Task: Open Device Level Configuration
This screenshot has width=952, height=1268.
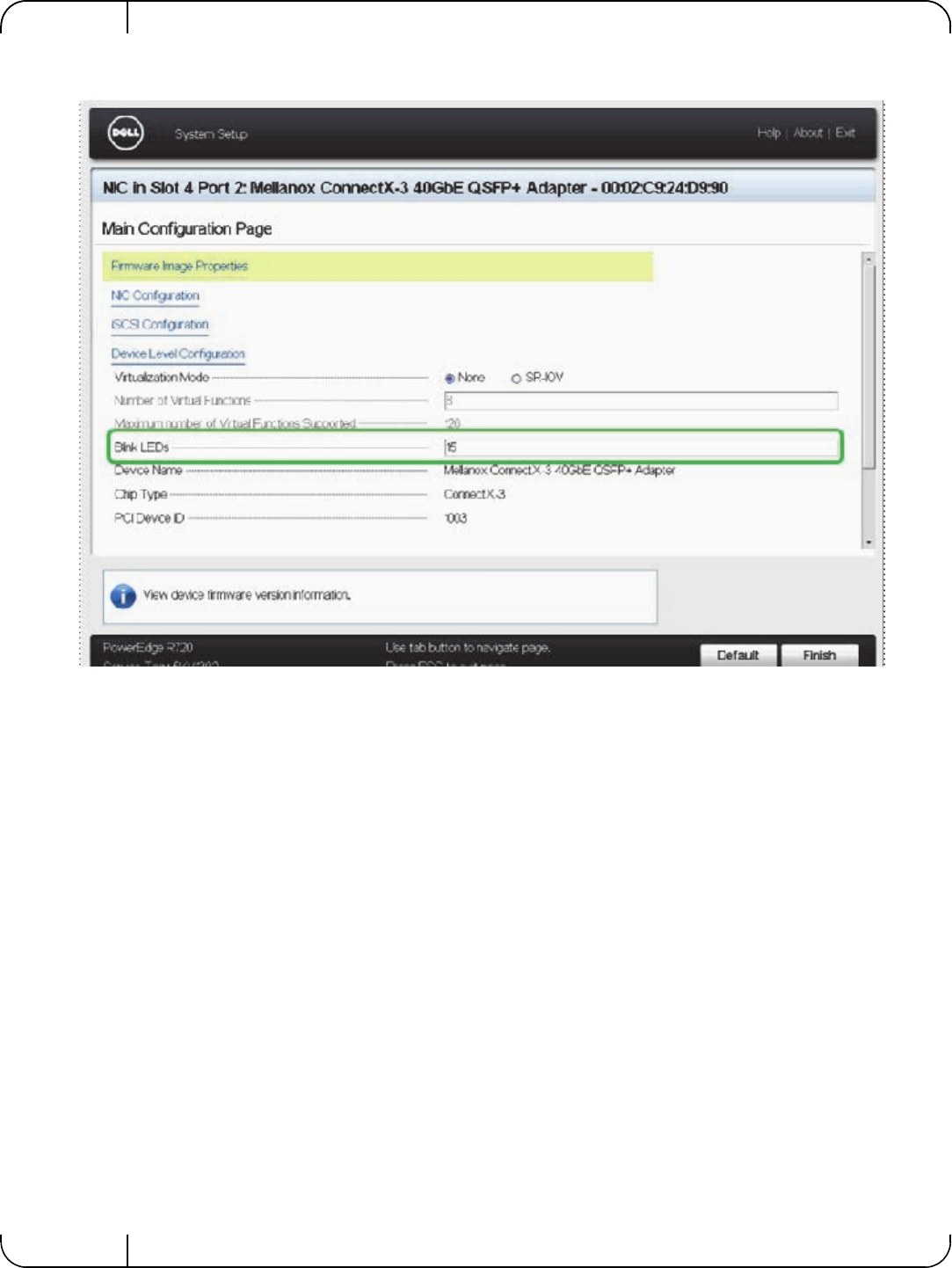Action: 178,353
